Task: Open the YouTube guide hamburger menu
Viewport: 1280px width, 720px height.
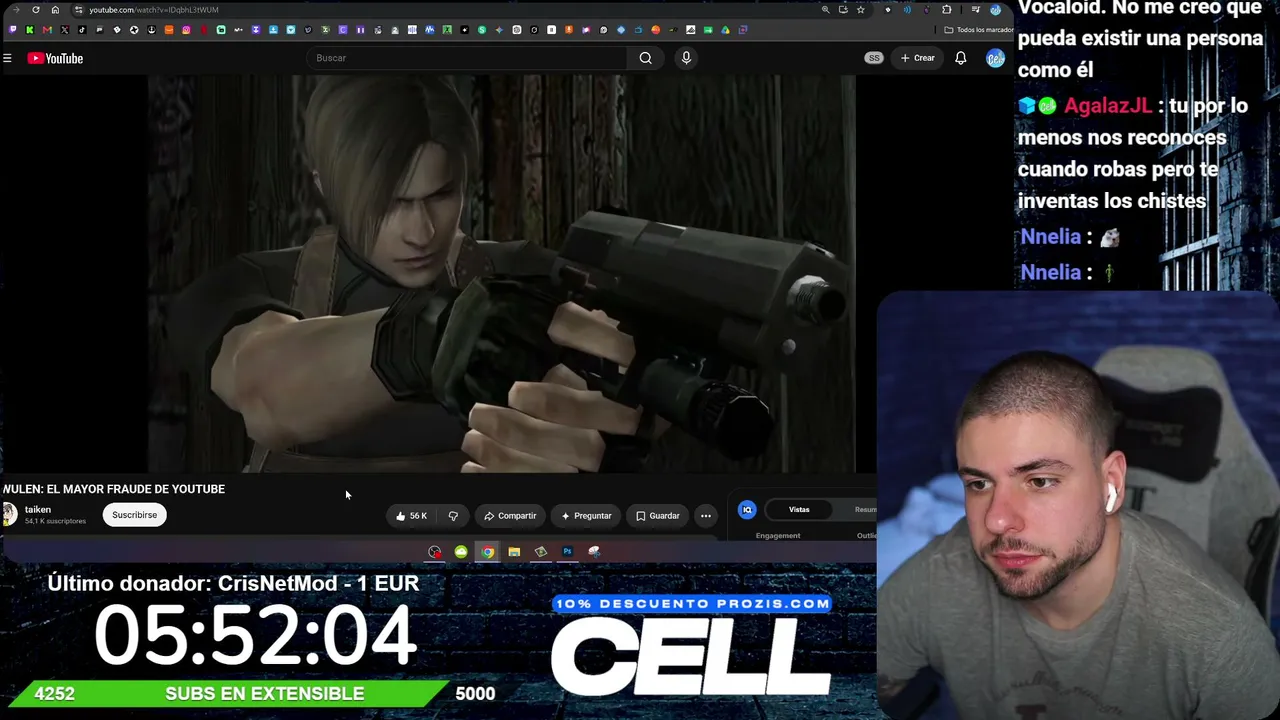Action: 7,58
